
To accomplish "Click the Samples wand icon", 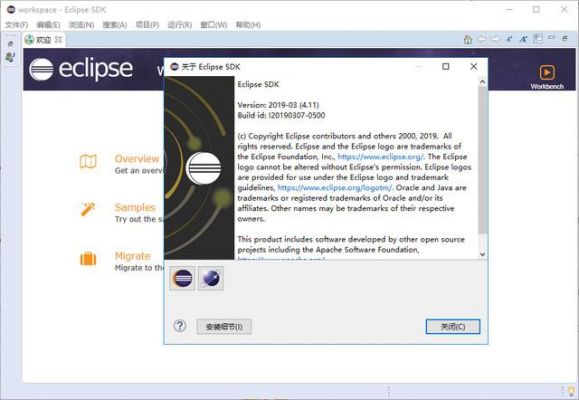I will 88,209.
